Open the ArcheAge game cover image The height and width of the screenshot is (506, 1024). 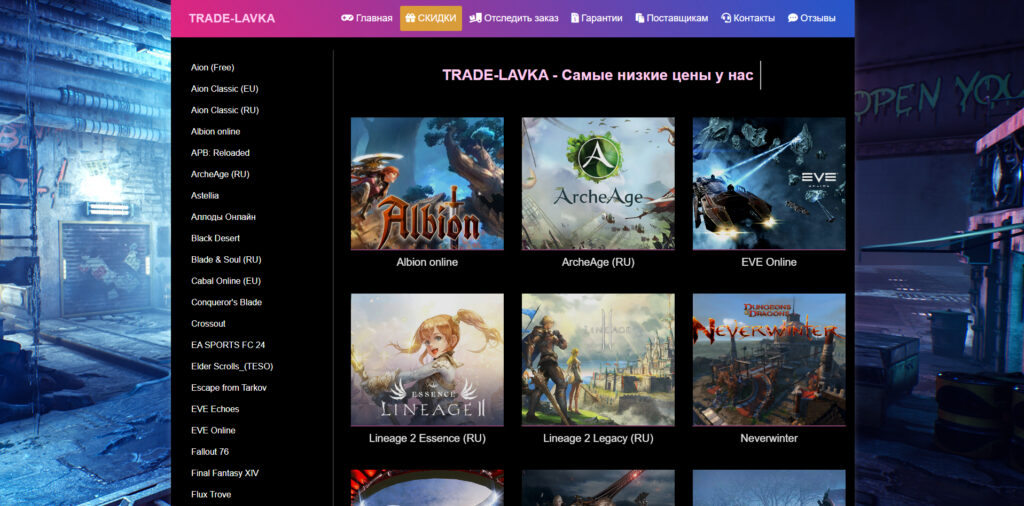click(x=598, y=183)
